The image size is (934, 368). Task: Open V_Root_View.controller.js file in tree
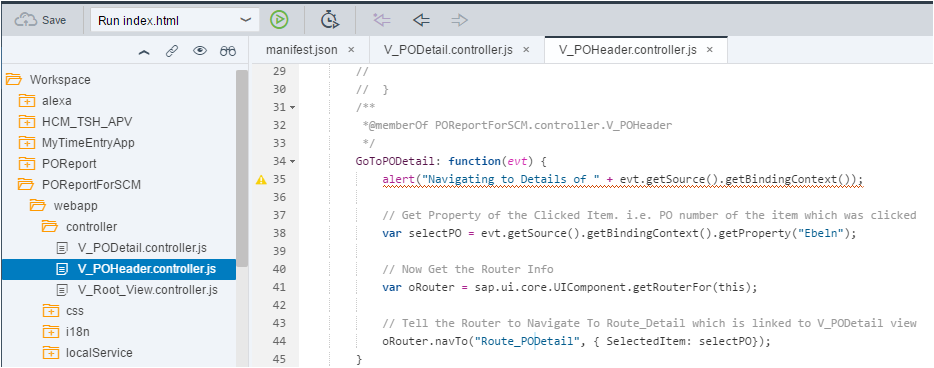pyautogui.click(x=147, y=290)
